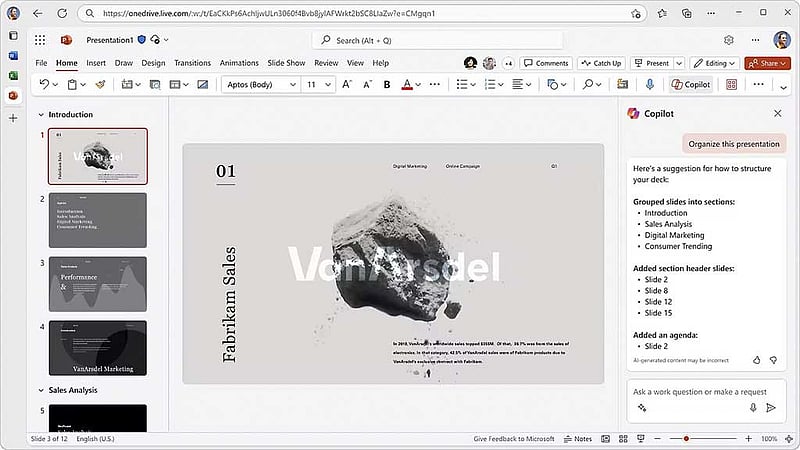Click the Find magnifier icon in ribbon

coord(588,84)
